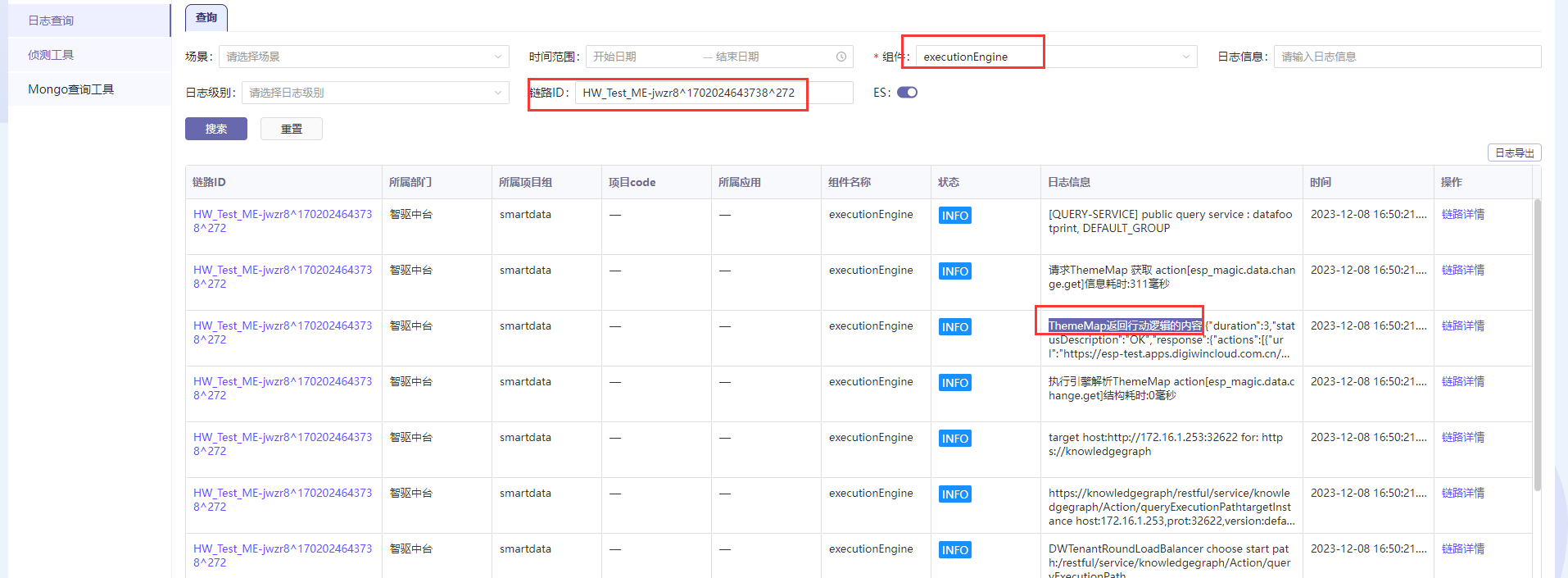1568x578 pixels.
Task: Click the INFO badge in the DWTenantRoundLoadBalancer row
Action: pos(955,550)
